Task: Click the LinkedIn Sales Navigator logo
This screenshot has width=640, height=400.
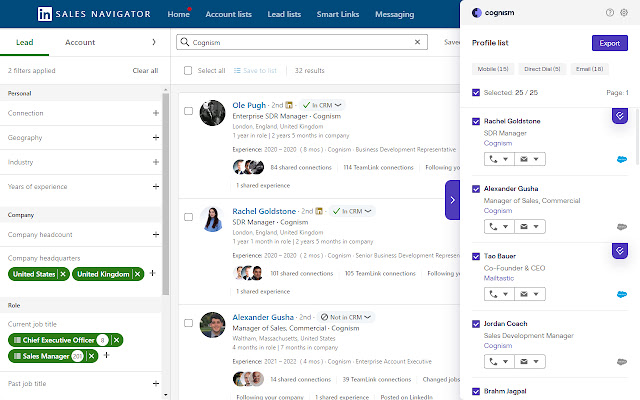Action: (x=94, y=14)
